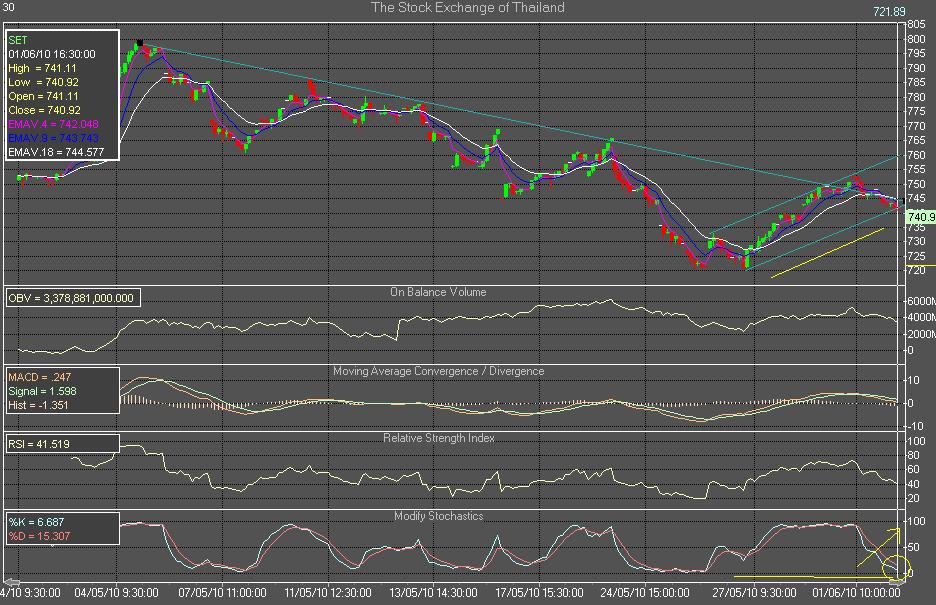Click the '%K = 6.687' reading
936x605 pixels.
pos(36,522)
